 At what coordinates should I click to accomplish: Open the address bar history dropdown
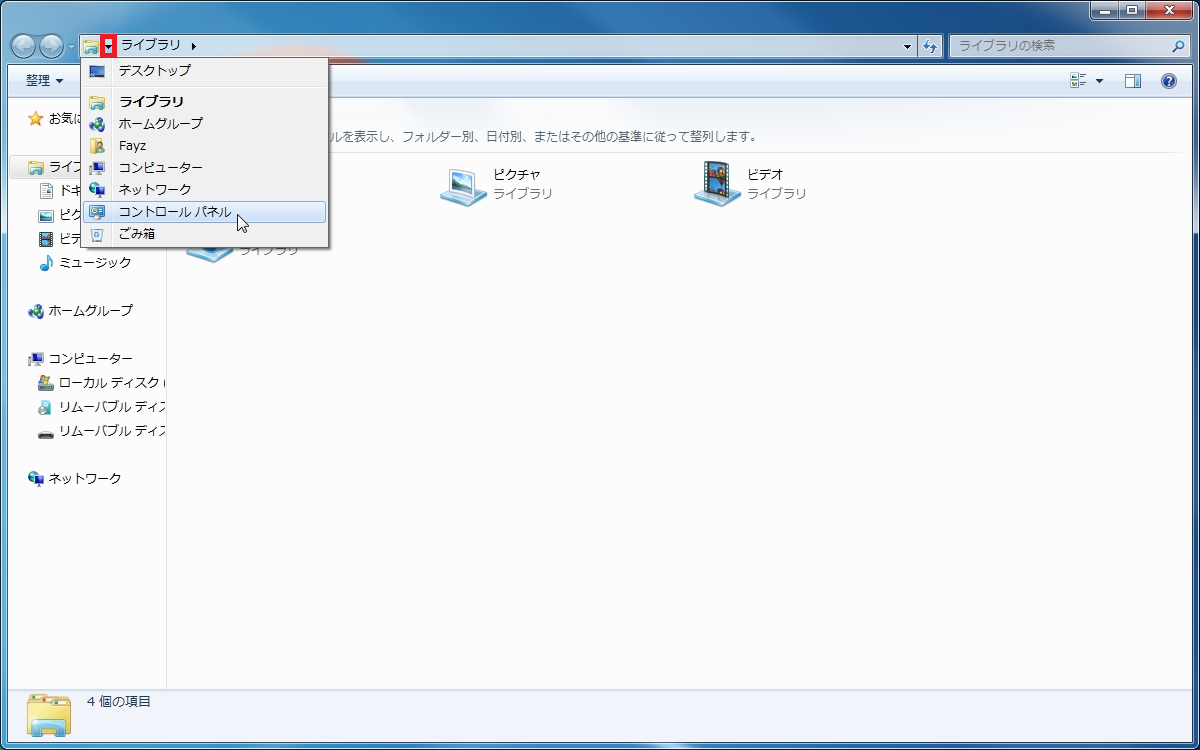908,46
